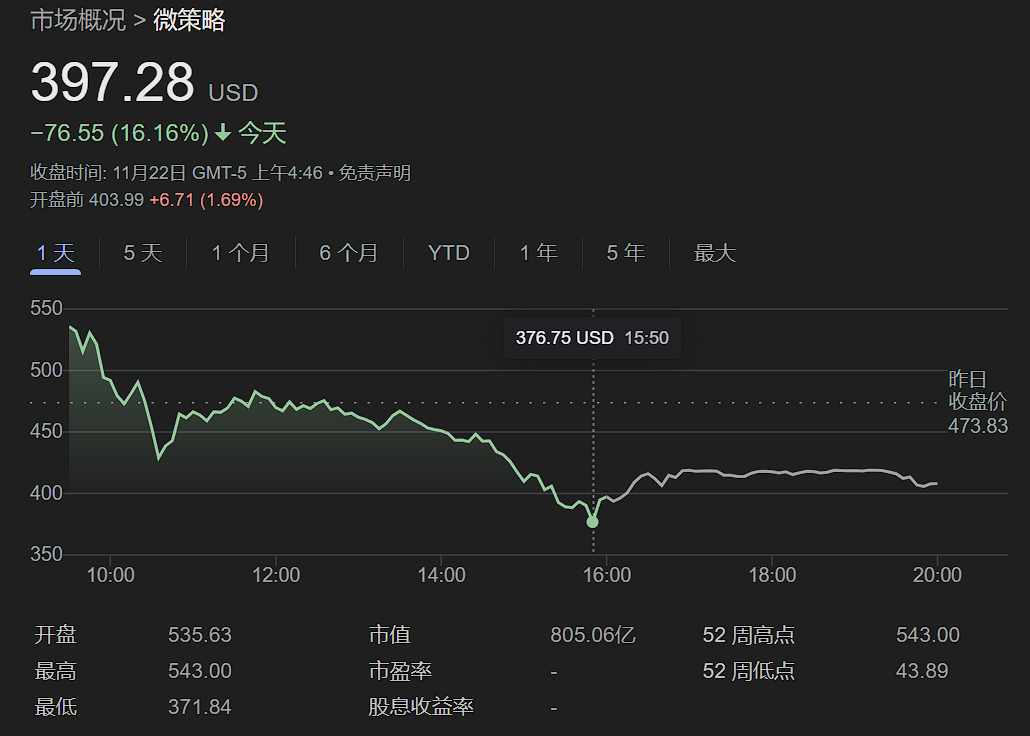This screenshot has height=736, width=1030.
Task: Switch to the 5 天 range tab
Action: [143, 252]
